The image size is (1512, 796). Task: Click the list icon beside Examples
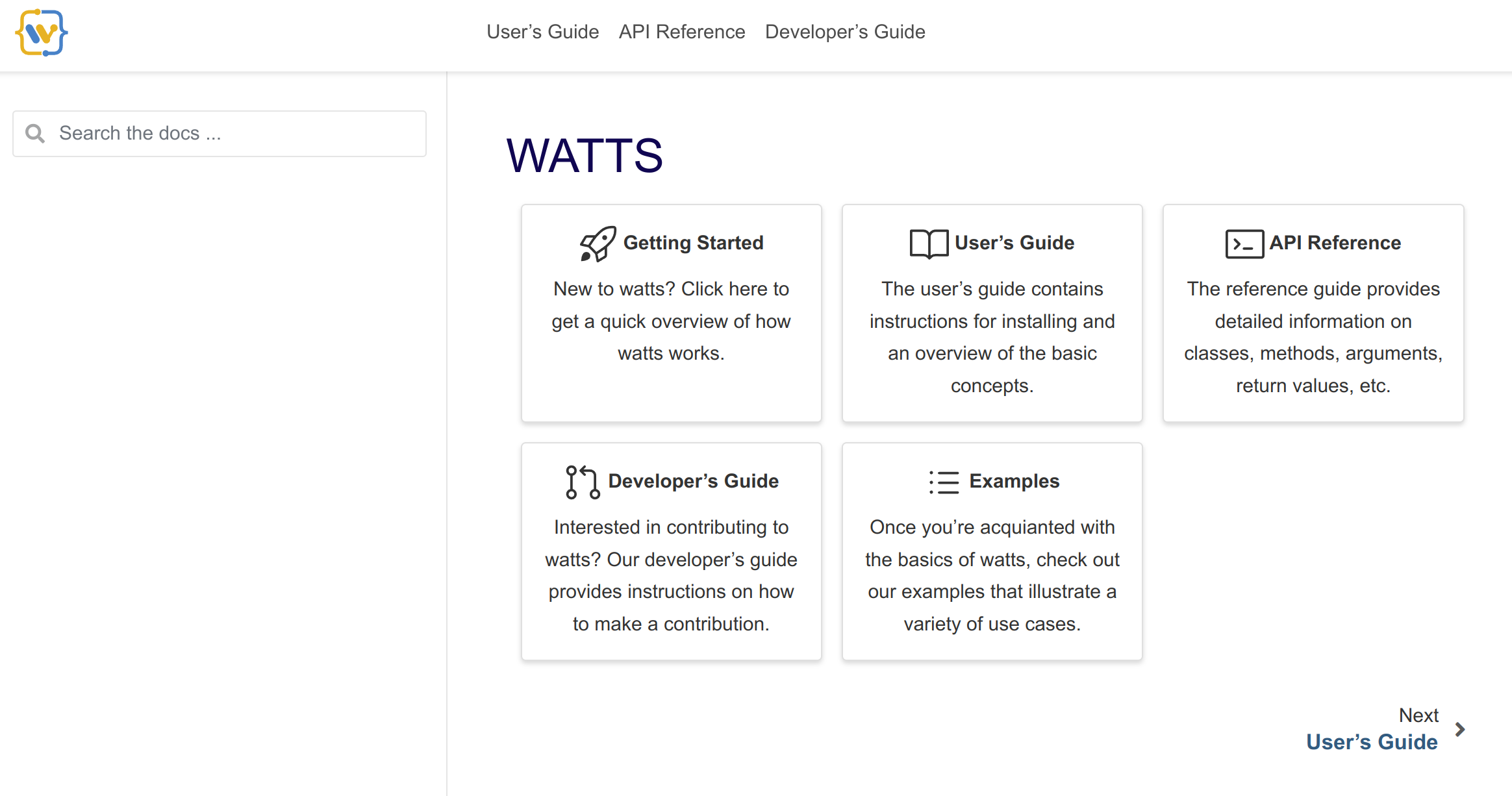pos(944,482)
